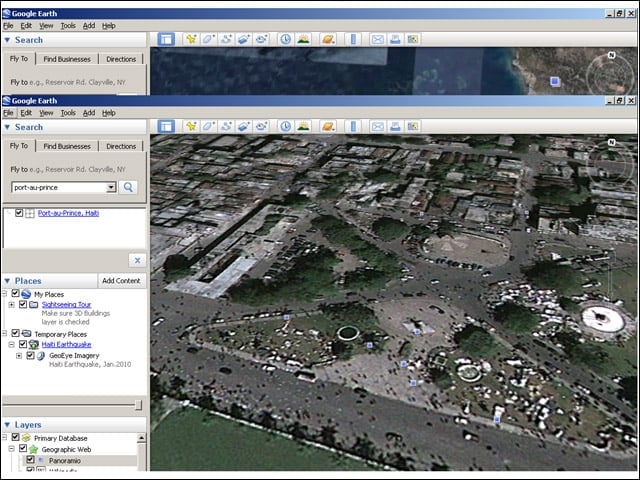Image resolution: width=640 pixels, height=480 pixels.
Task: Click the Fly To search input field
Action: coord(60,187)
